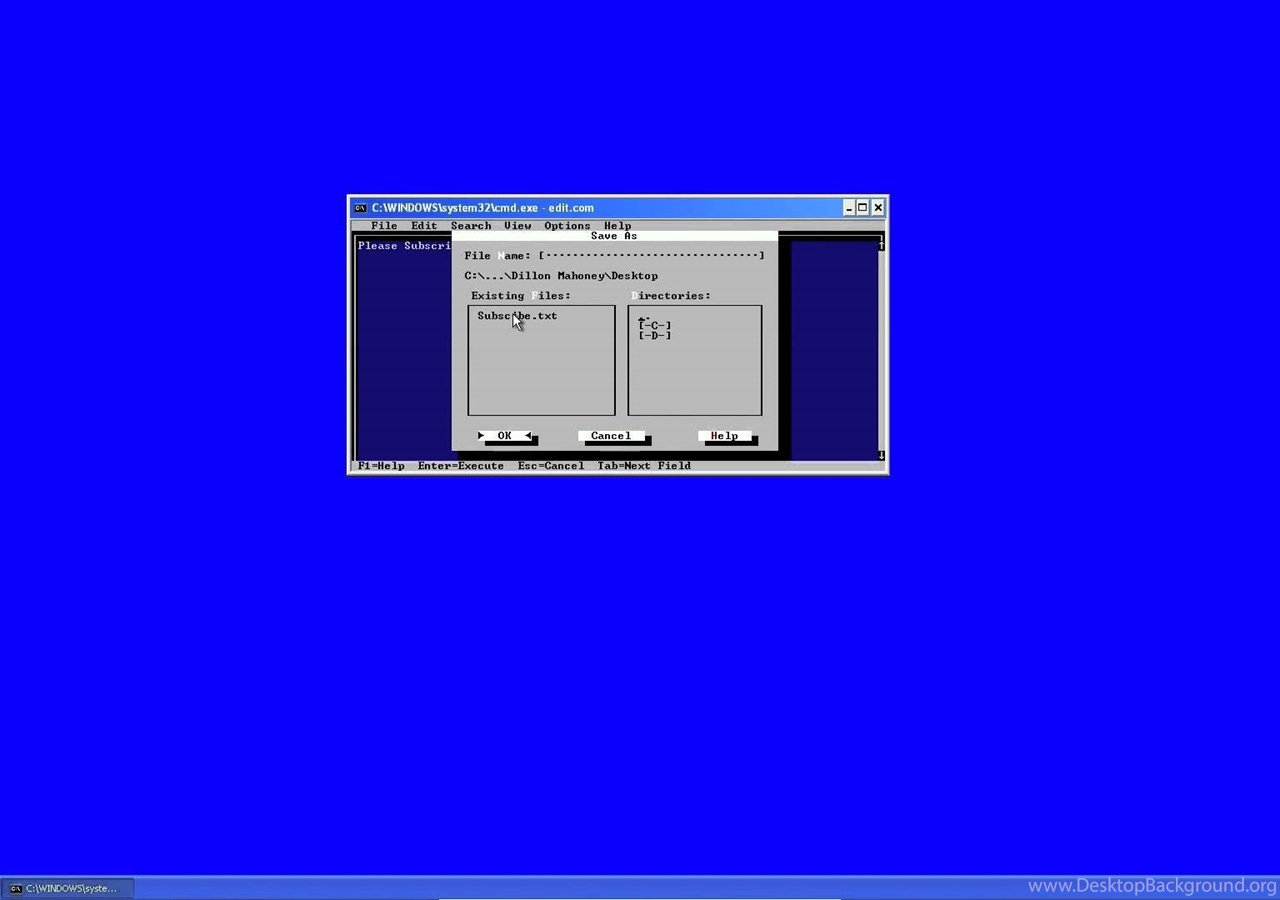Click the File Name input field
1280x900 pixels.
click(651, 256)
